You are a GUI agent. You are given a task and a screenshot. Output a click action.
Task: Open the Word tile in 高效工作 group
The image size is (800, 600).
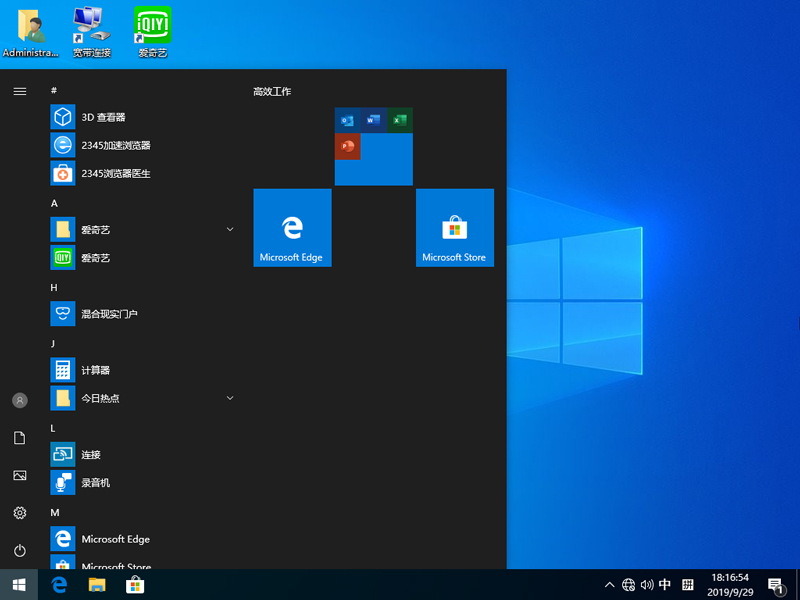click(373, 119)
